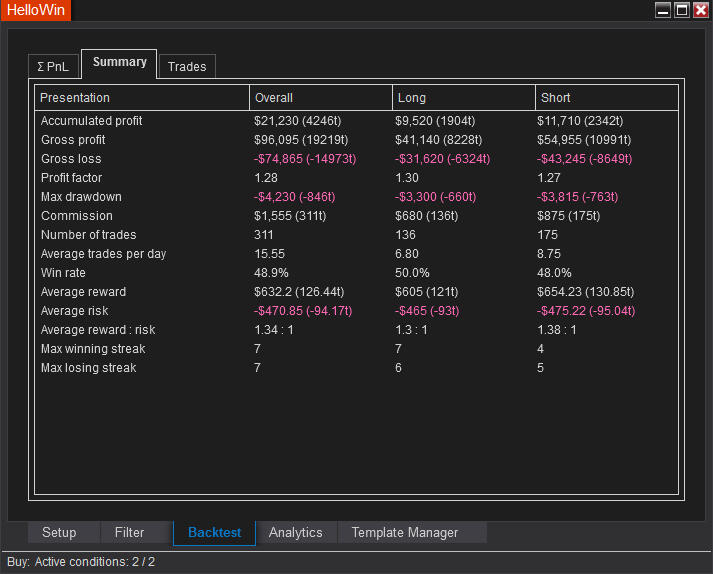Select the Backtest bottom tab
This screenshot has width=713, height=574.
(x=215, y=533)
